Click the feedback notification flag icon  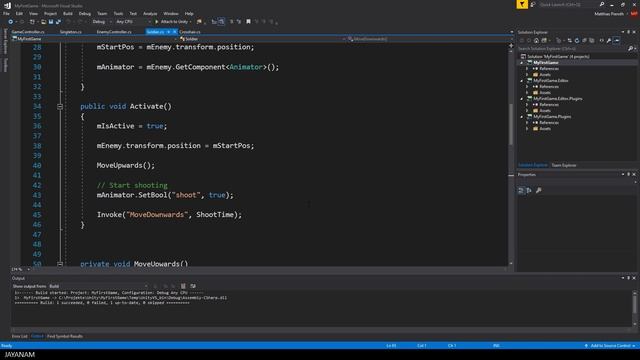click(x=522, y=4)
